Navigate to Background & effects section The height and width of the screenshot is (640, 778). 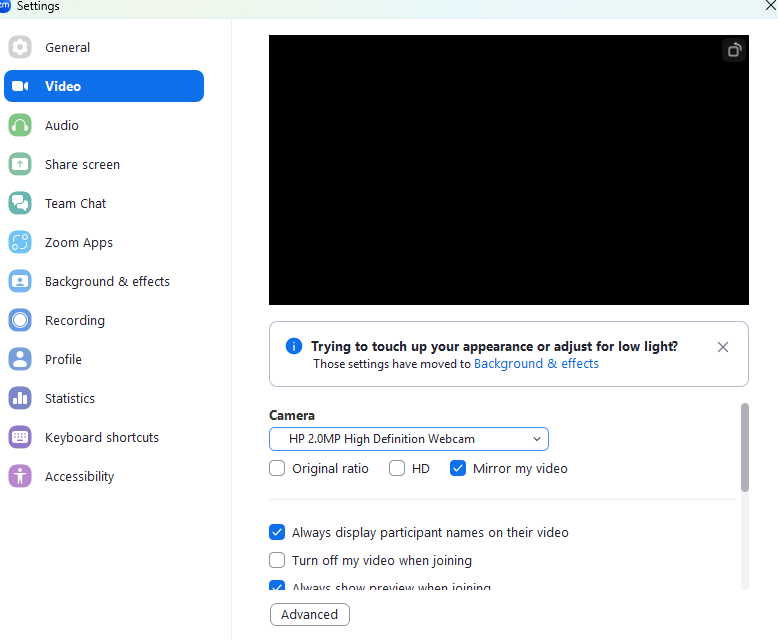pyautogui.click(x=104, y=281)
